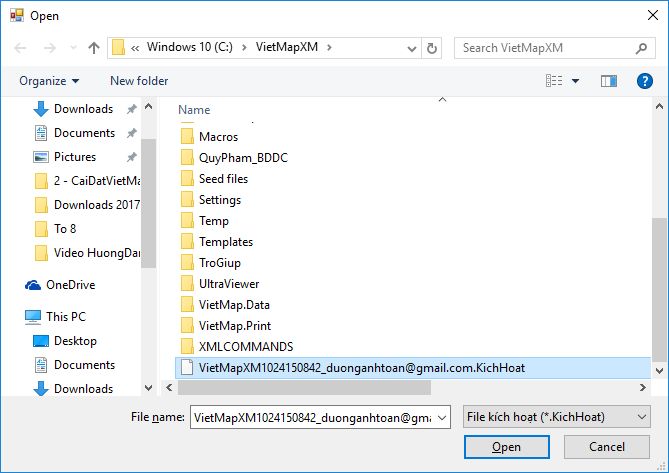669x473 pixels.
Task: Toggle the preview pane icon
Action: coord(608,81)
